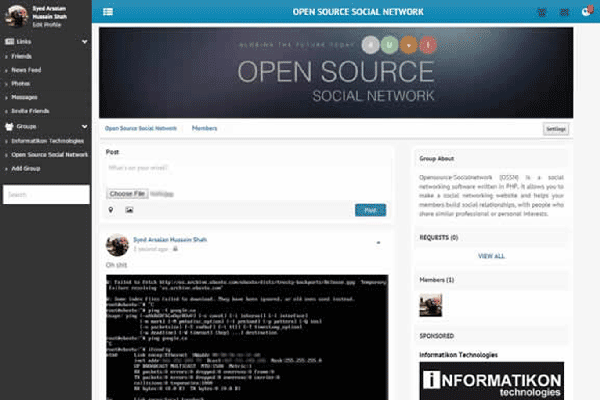This screenshot has width=600, height=400.
Task: Open notifications icon with red badge
Action: point(585,12)
